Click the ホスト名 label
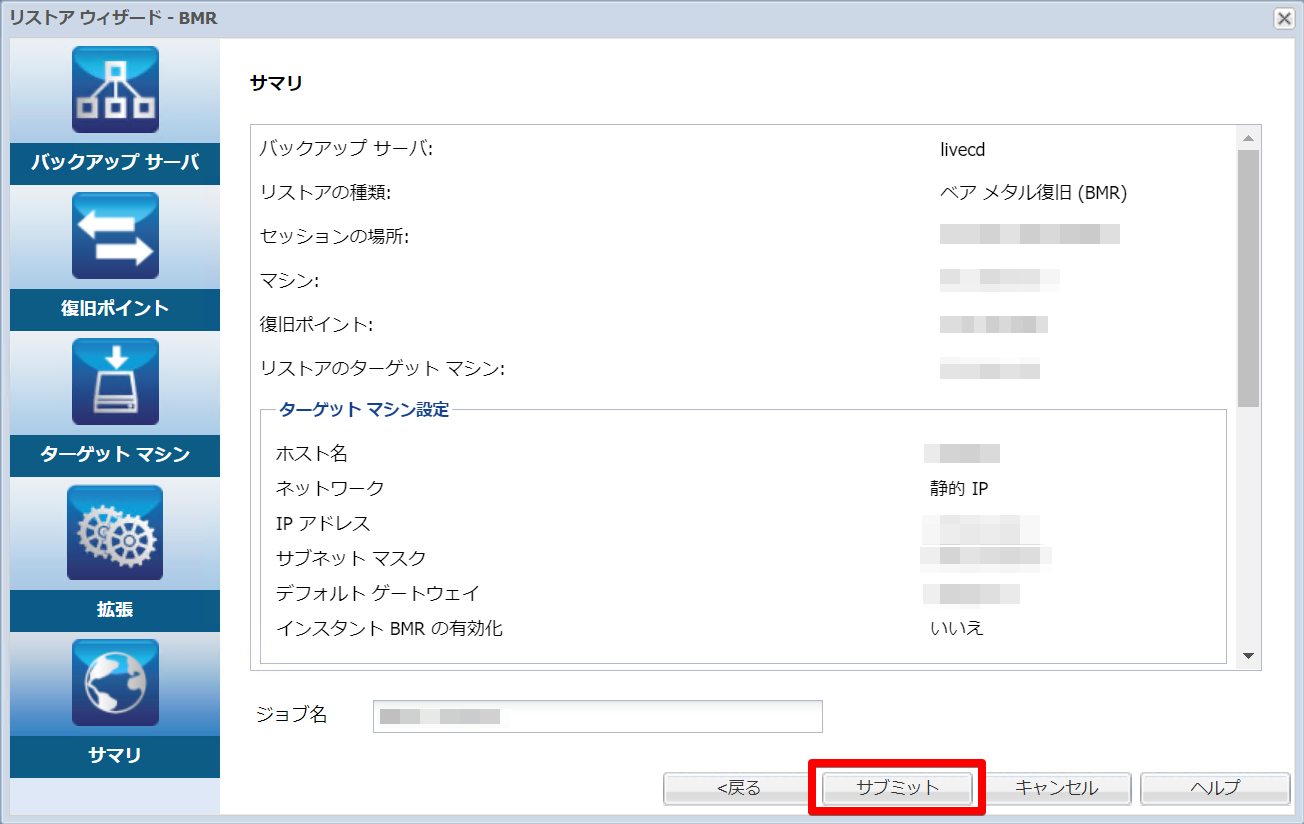 [312, 454]
